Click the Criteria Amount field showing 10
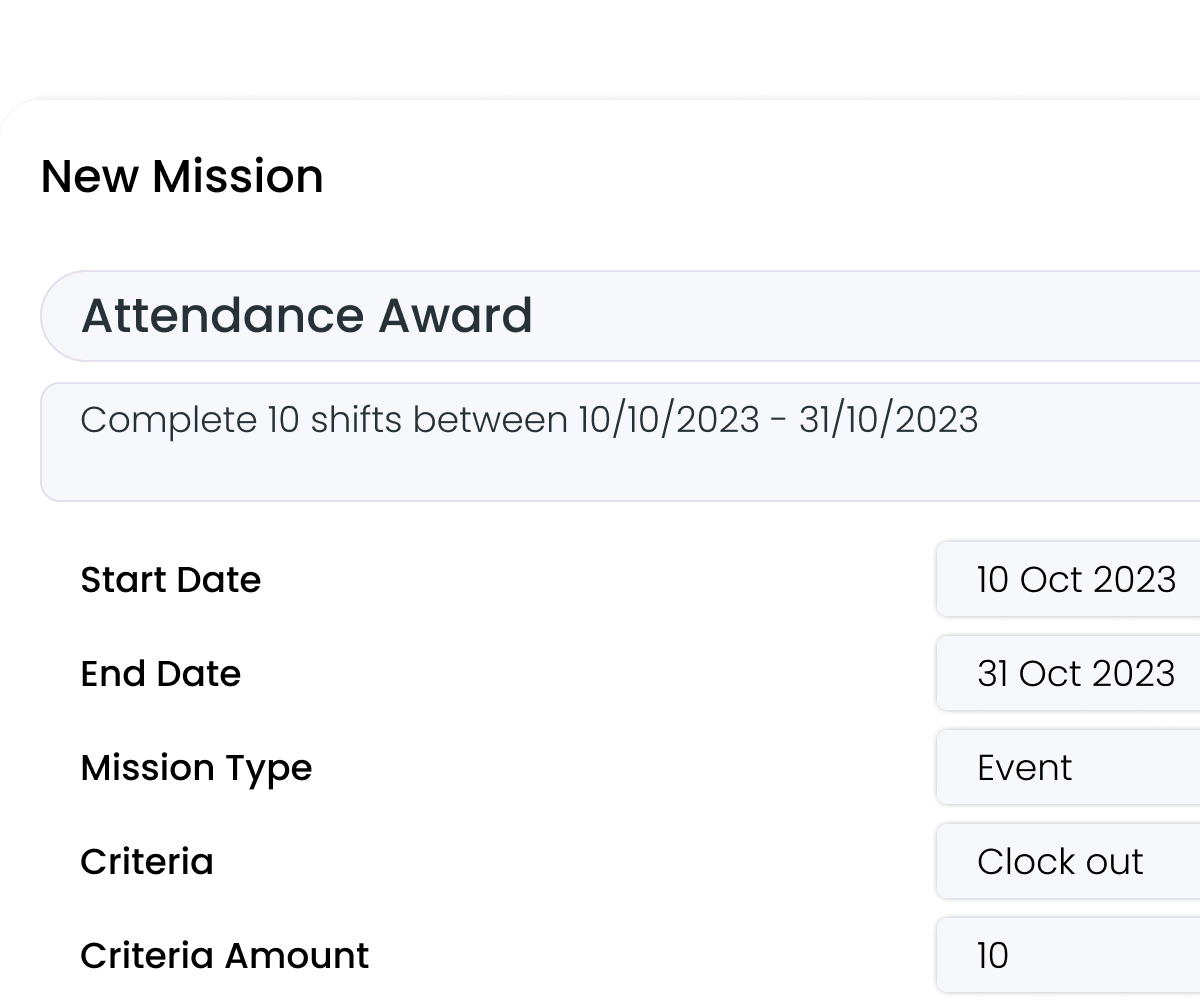The image size is (1200, 1000). tap(1068, 956)
